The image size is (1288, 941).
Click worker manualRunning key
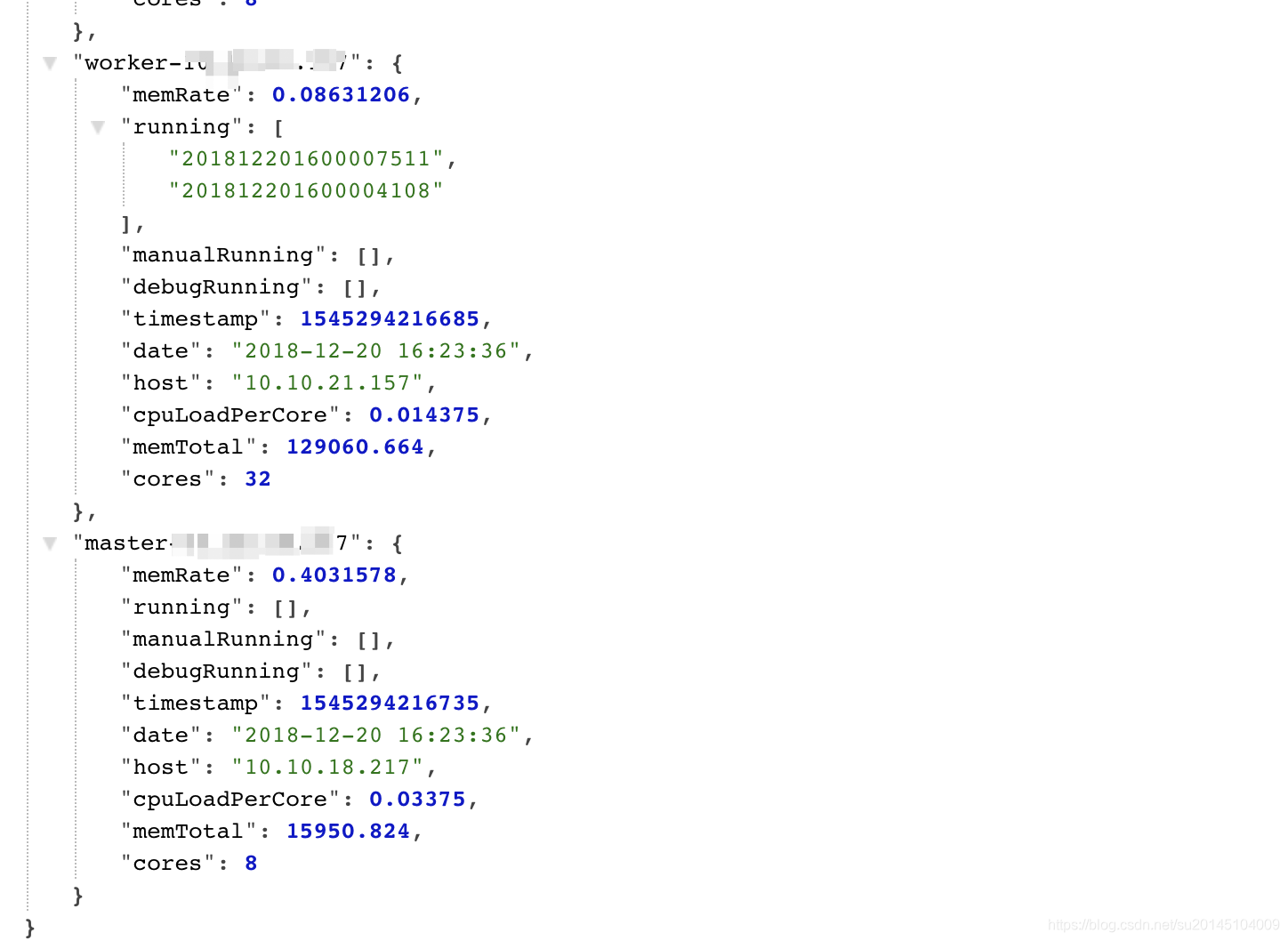[x=224, y=255]
